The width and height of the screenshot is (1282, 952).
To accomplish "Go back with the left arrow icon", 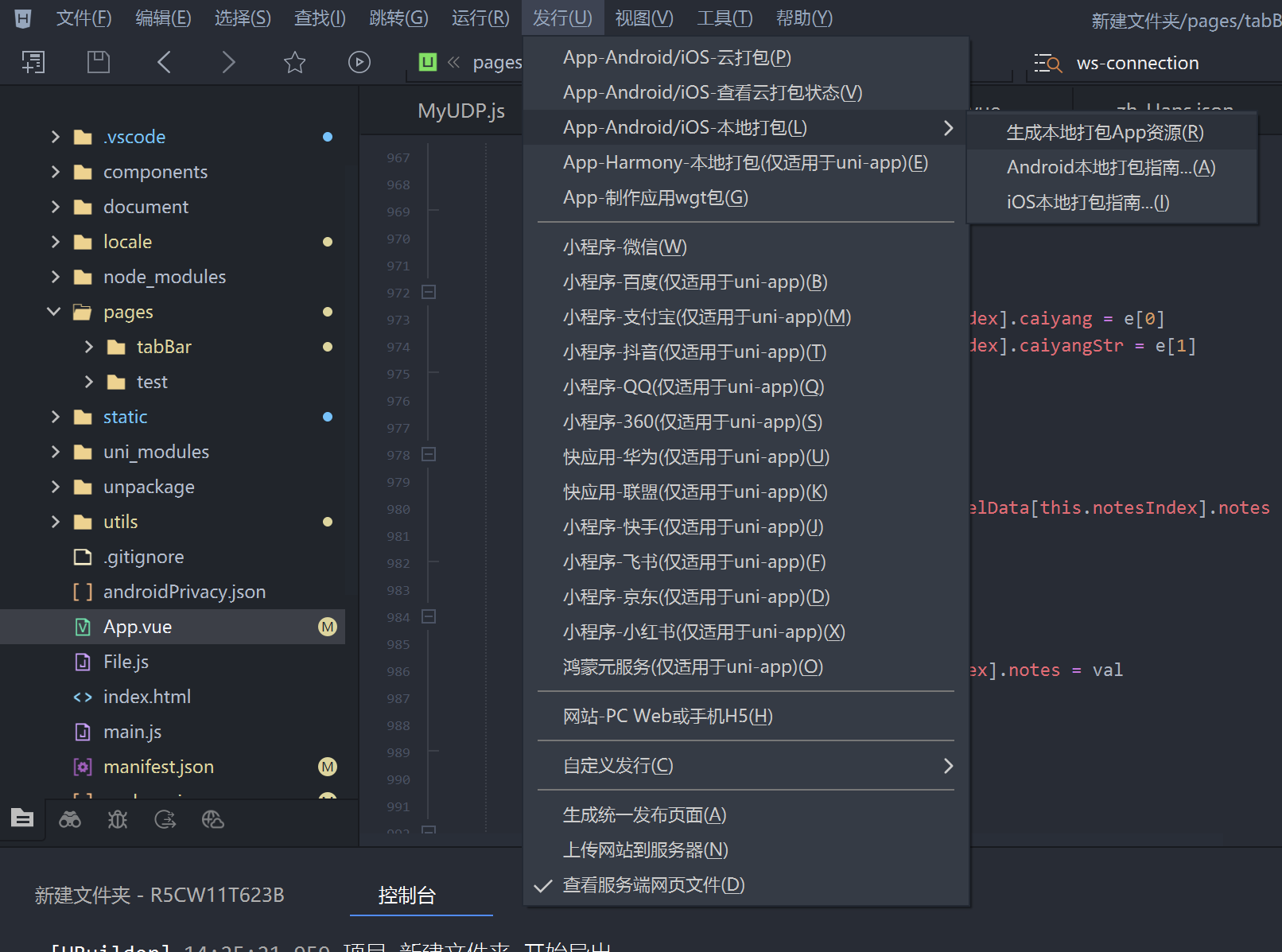I will tap(164, 62).
